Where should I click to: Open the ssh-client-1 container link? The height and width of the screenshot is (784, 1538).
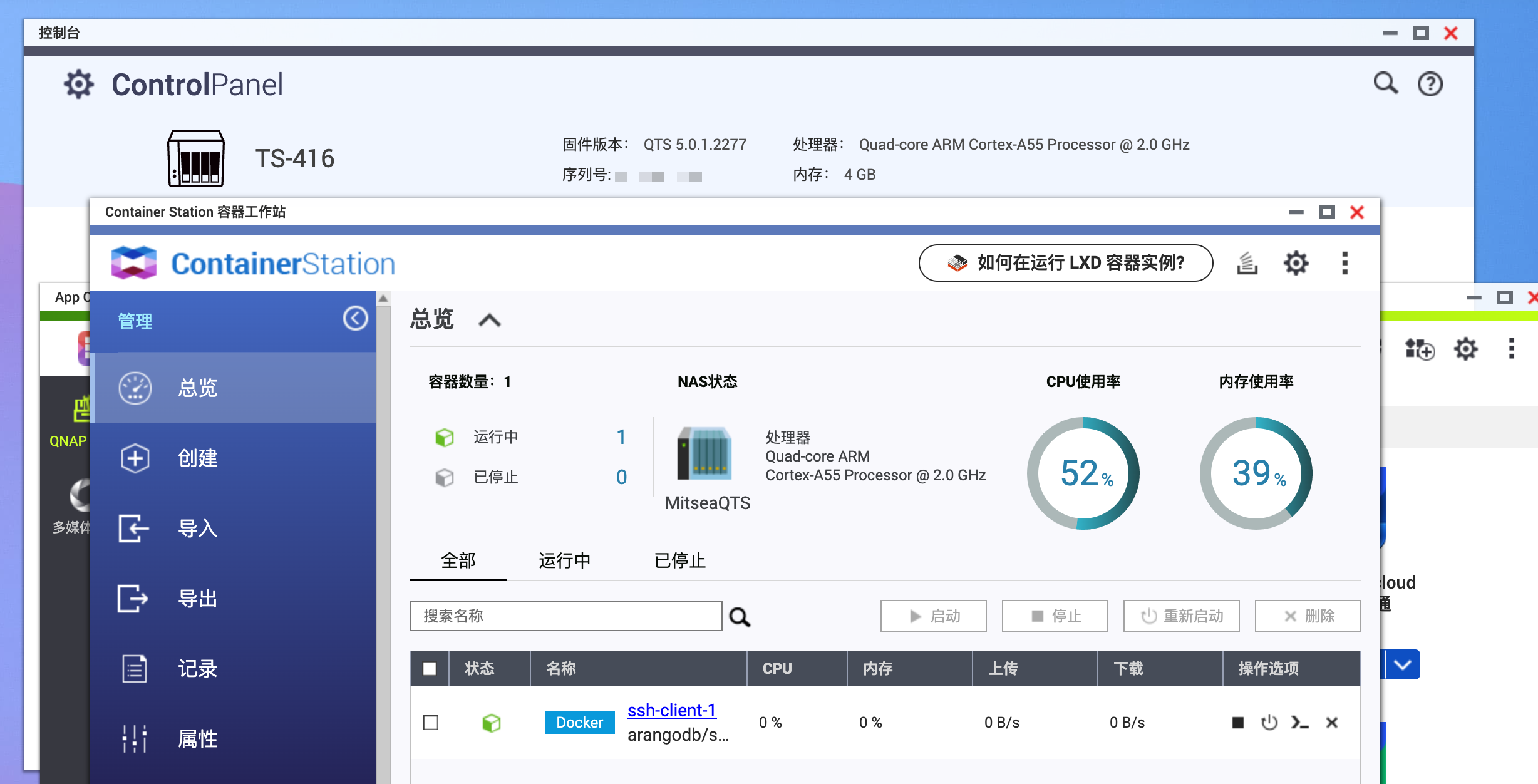click(671, 710)
